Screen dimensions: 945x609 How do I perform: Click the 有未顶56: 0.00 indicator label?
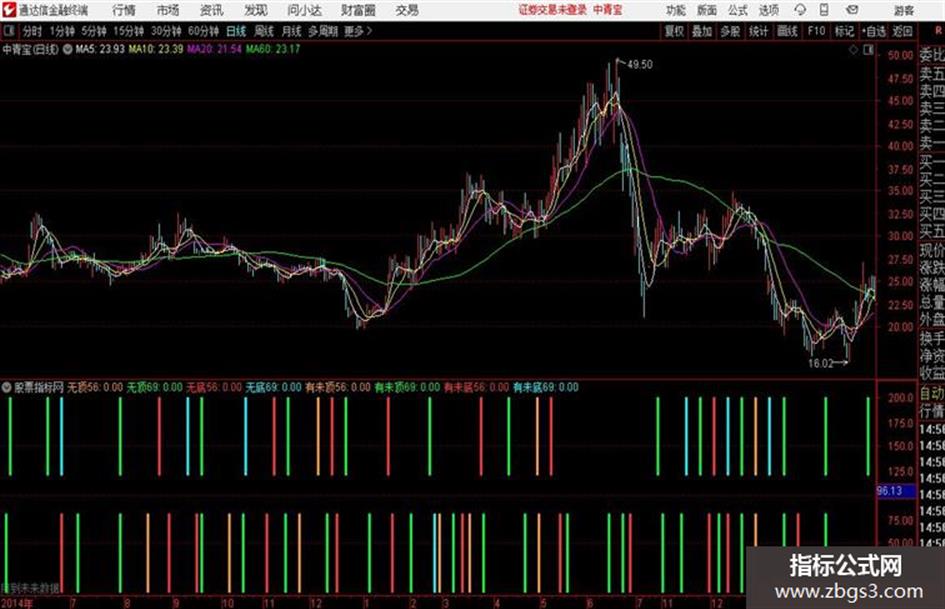click(338, 387)
